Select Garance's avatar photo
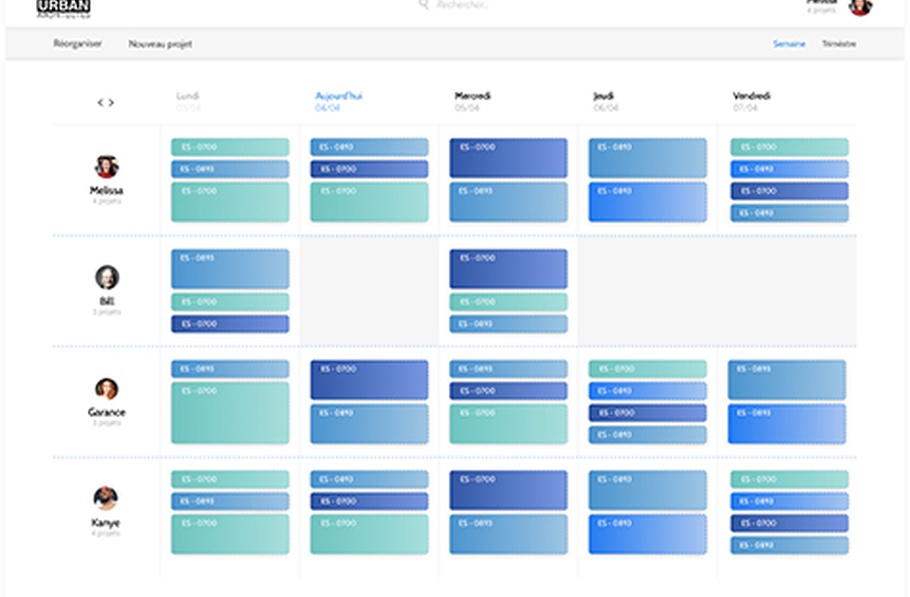Image resolution: width=910 pixels, height=597 pixels. pos(106,388)
